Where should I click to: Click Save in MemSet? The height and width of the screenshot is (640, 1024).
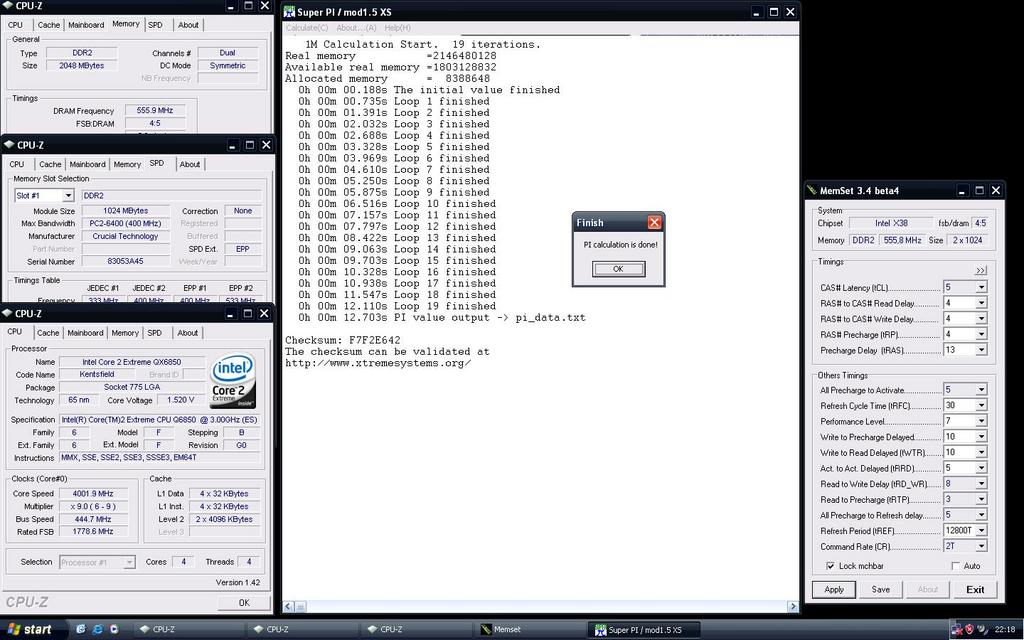point(881,589)
